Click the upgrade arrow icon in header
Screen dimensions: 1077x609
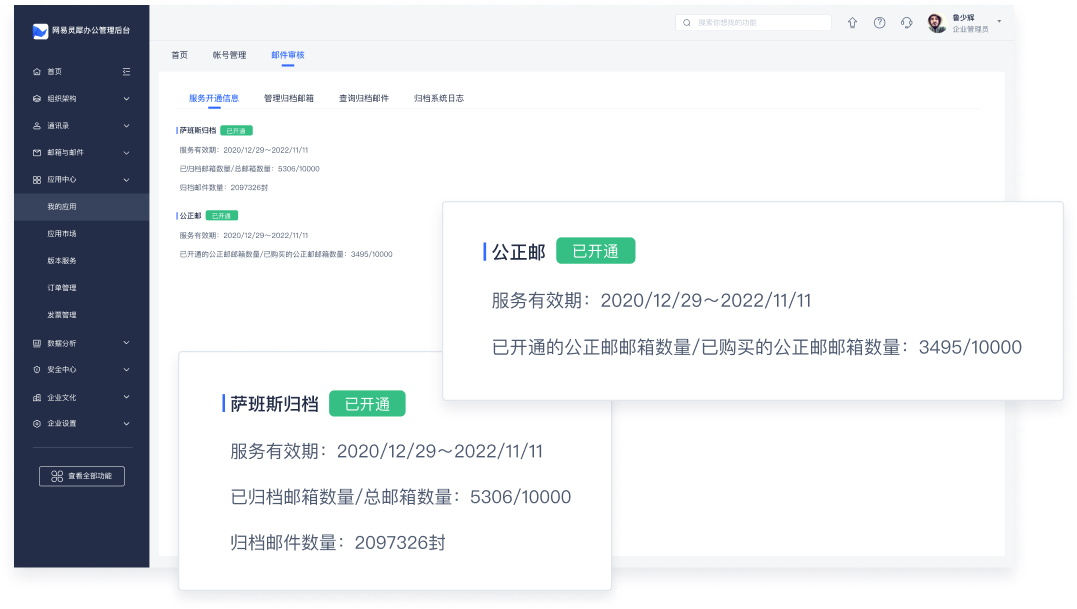[x=852, y=23]
